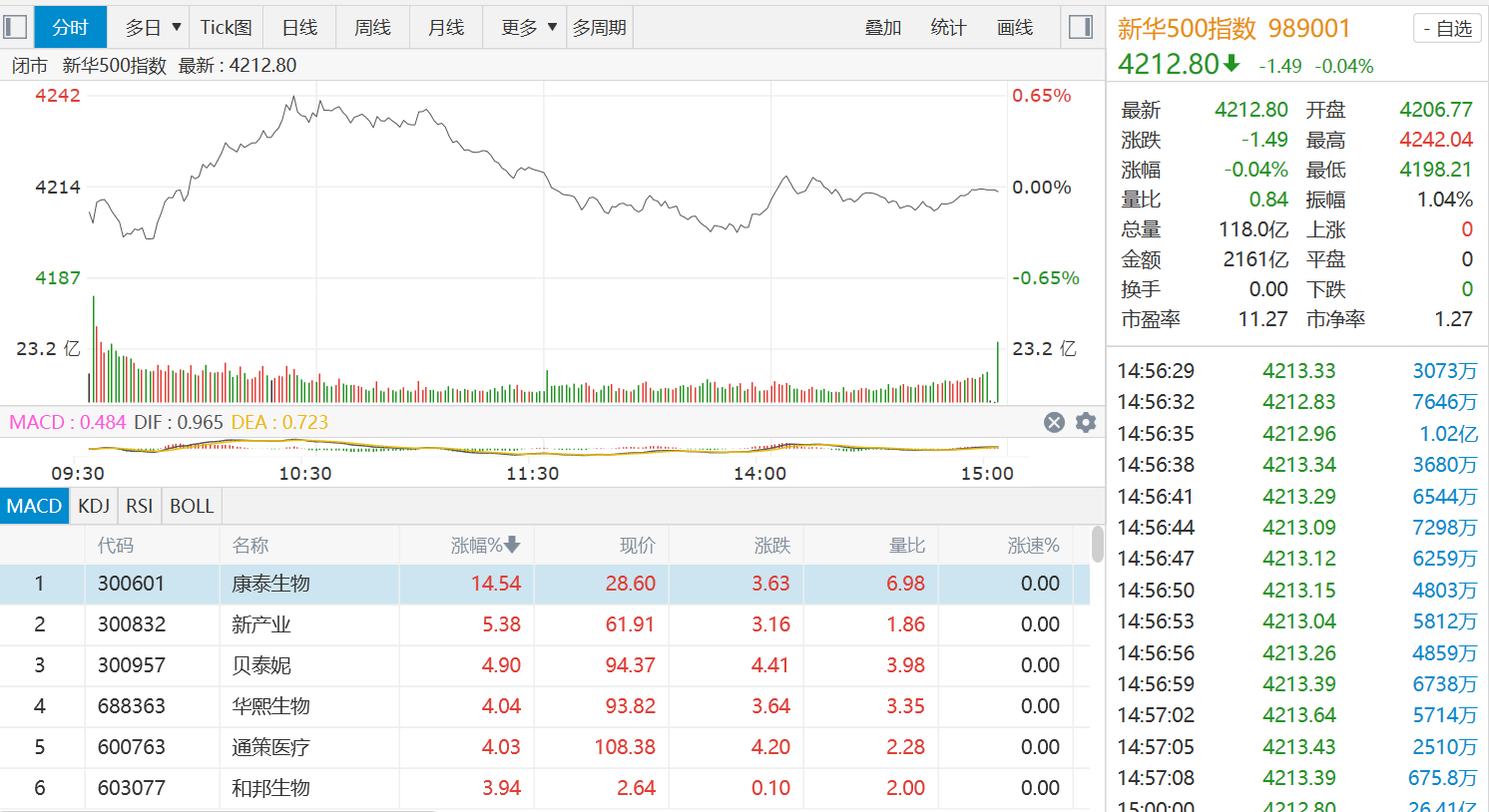
Task: Select the BOLL indicator tab
Action: pyautogui.click(x=192, y=506)
